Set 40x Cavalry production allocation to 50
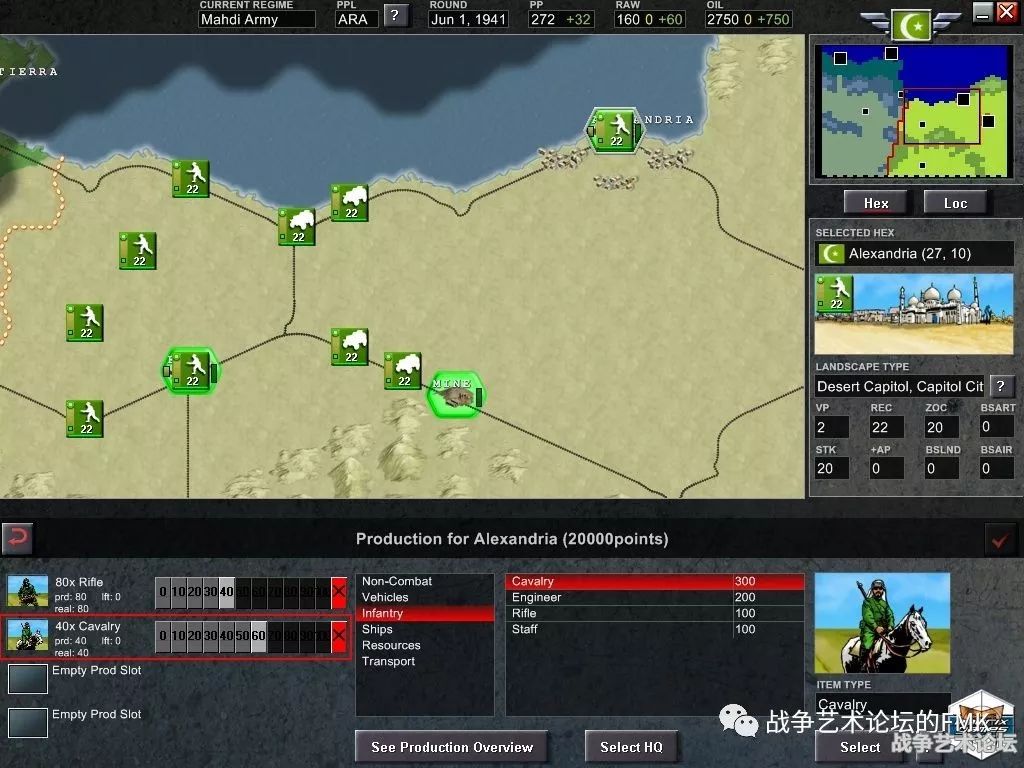The width and height of the screenshot is (1024, 768). click(242, 635)
